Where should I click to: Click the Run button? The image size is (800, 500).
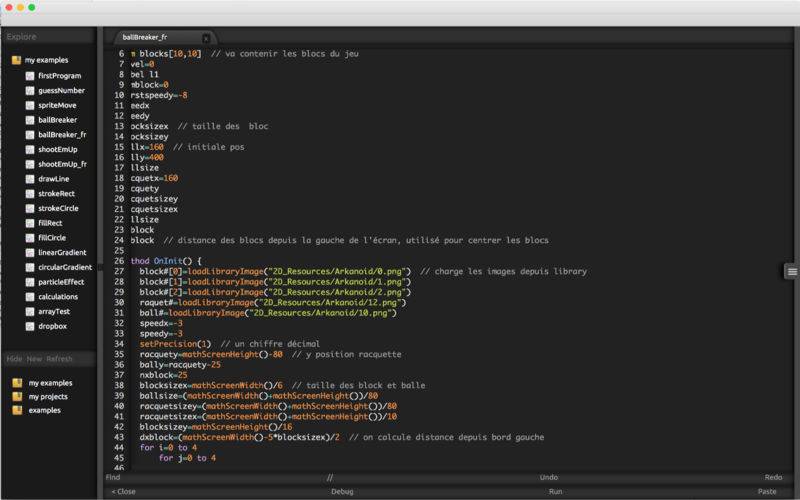(x=556, y=492)
